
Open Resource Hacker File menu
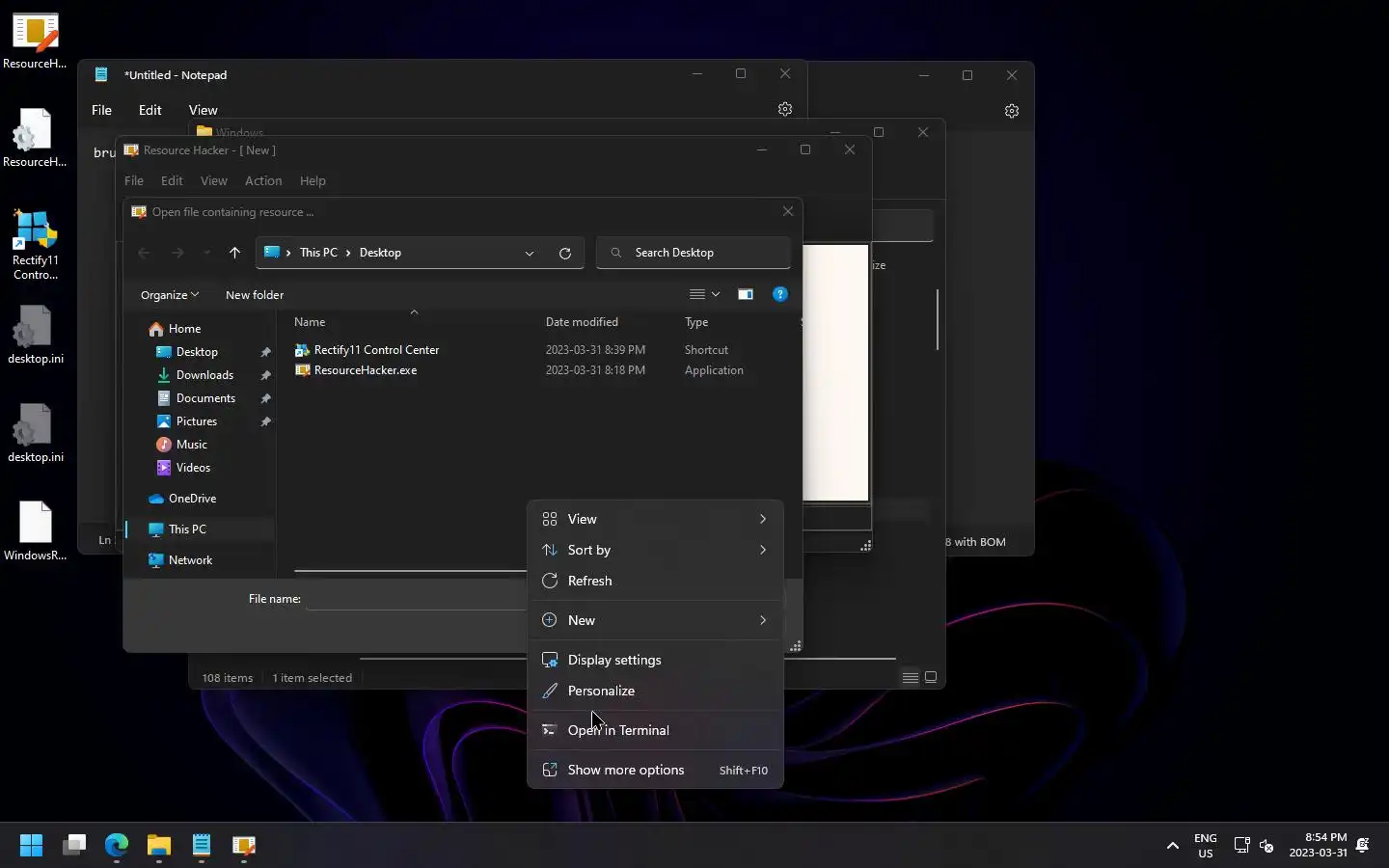pyautogui.click(x=134, y=181)
